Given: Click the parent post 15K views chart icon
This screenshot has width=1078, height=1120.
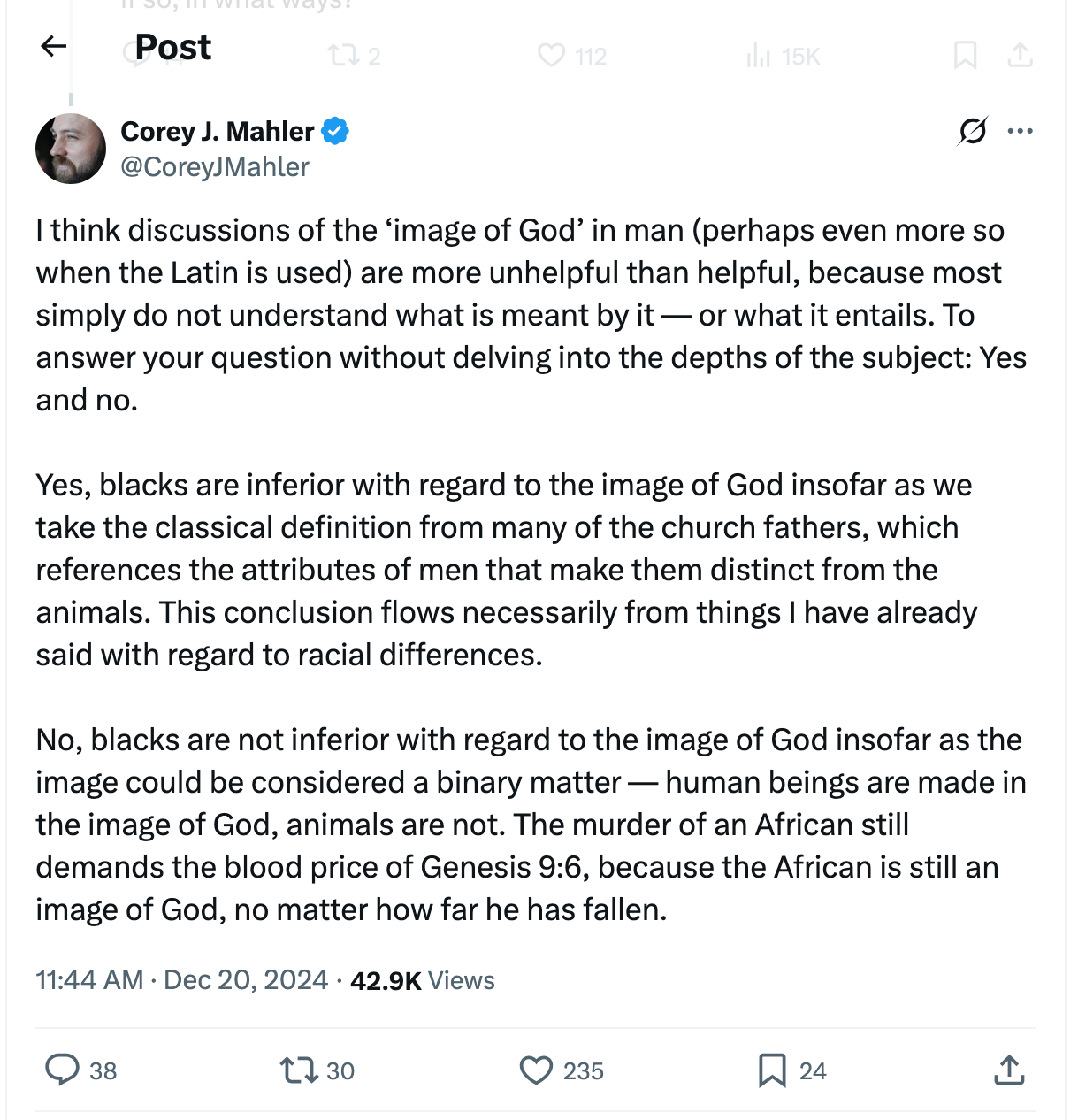Looking at the screenshot, I should pos(759,56).
